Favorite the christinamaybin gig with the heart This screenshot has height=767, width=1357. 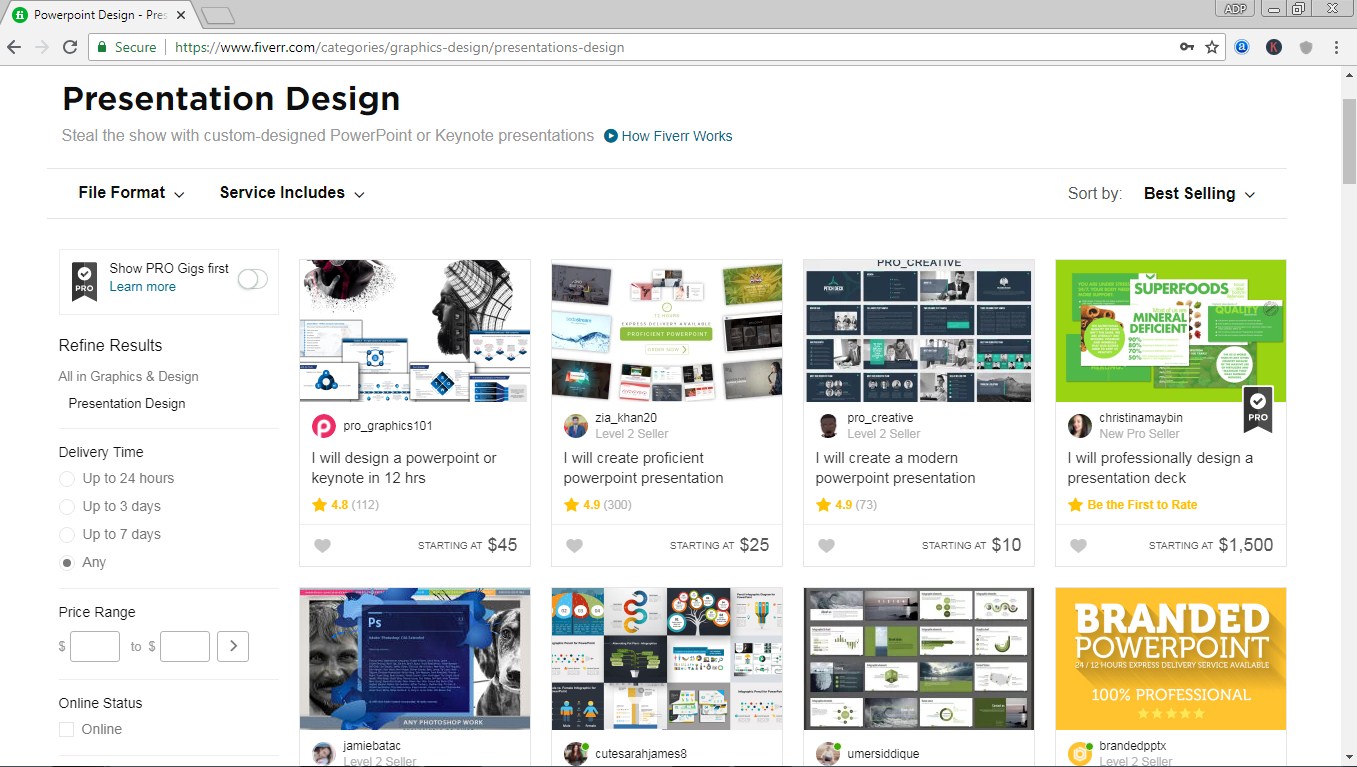click(x=1078, y=546)
